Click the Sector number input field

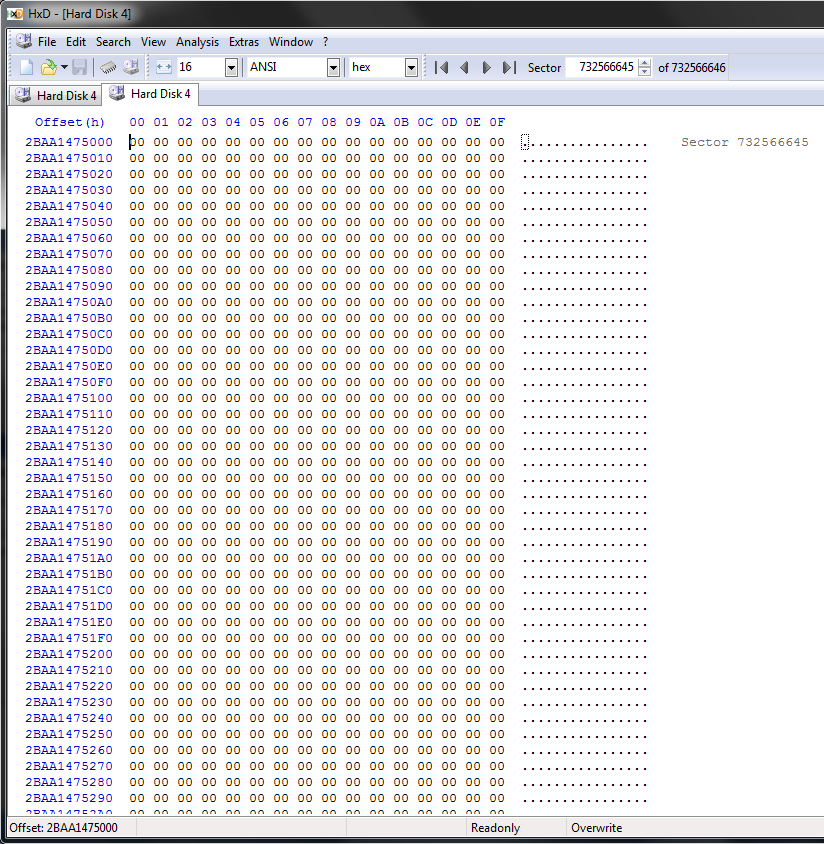[x=601, y=67]
